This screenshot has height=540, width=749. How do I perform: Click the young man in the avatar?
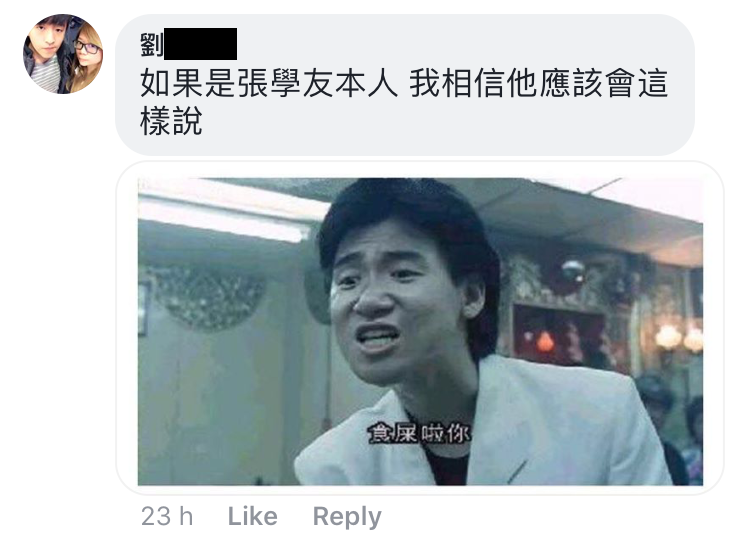[x=45, y=53]
